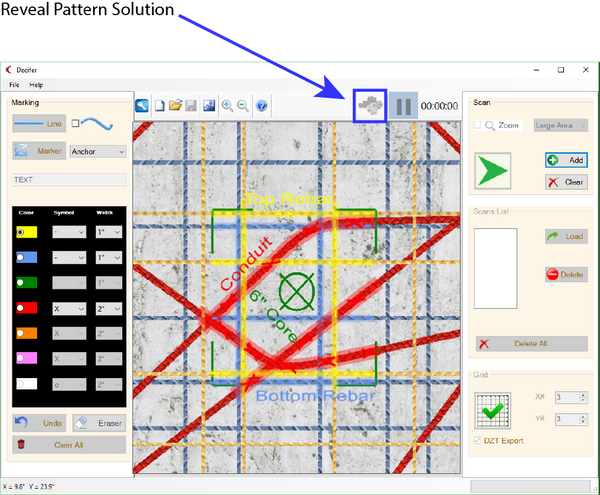Screen dimensions: 600x495
Task: Click the pink color swatch
Action: [x=27, y=358]
